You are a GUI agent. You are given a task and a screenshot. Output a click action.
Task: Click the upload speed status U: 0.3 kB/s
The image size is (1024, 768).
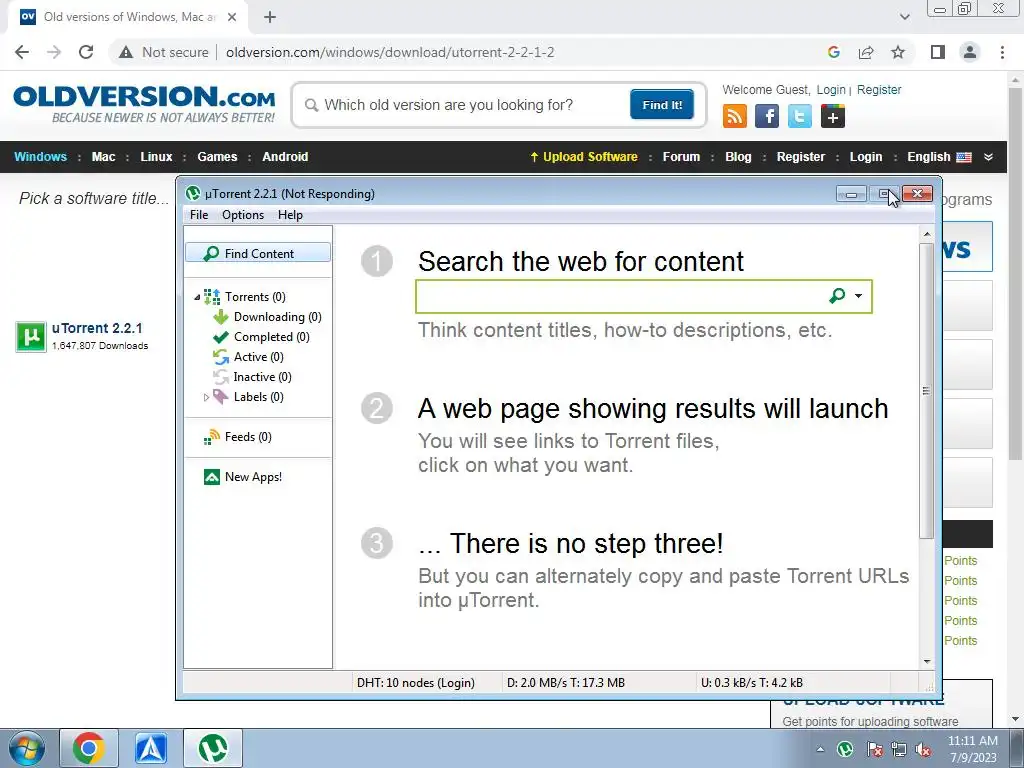[x=752, y=682]
